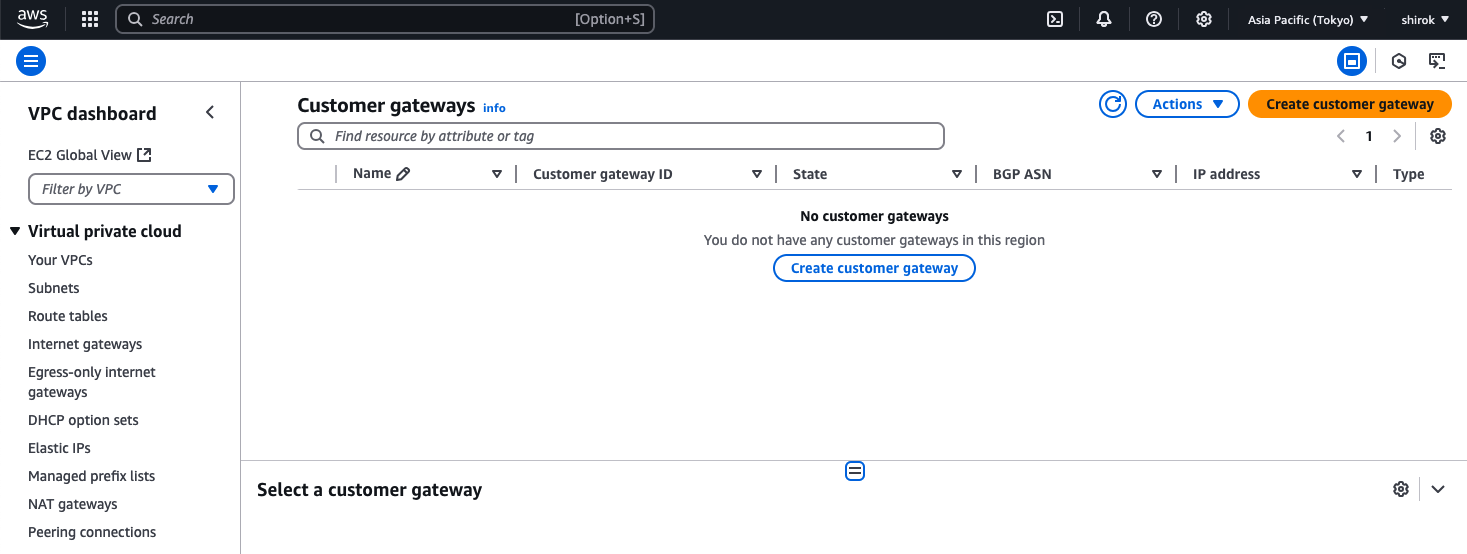Open table preferences gear icon
The image size is (1467, 554).
(x=1438, y=136)
